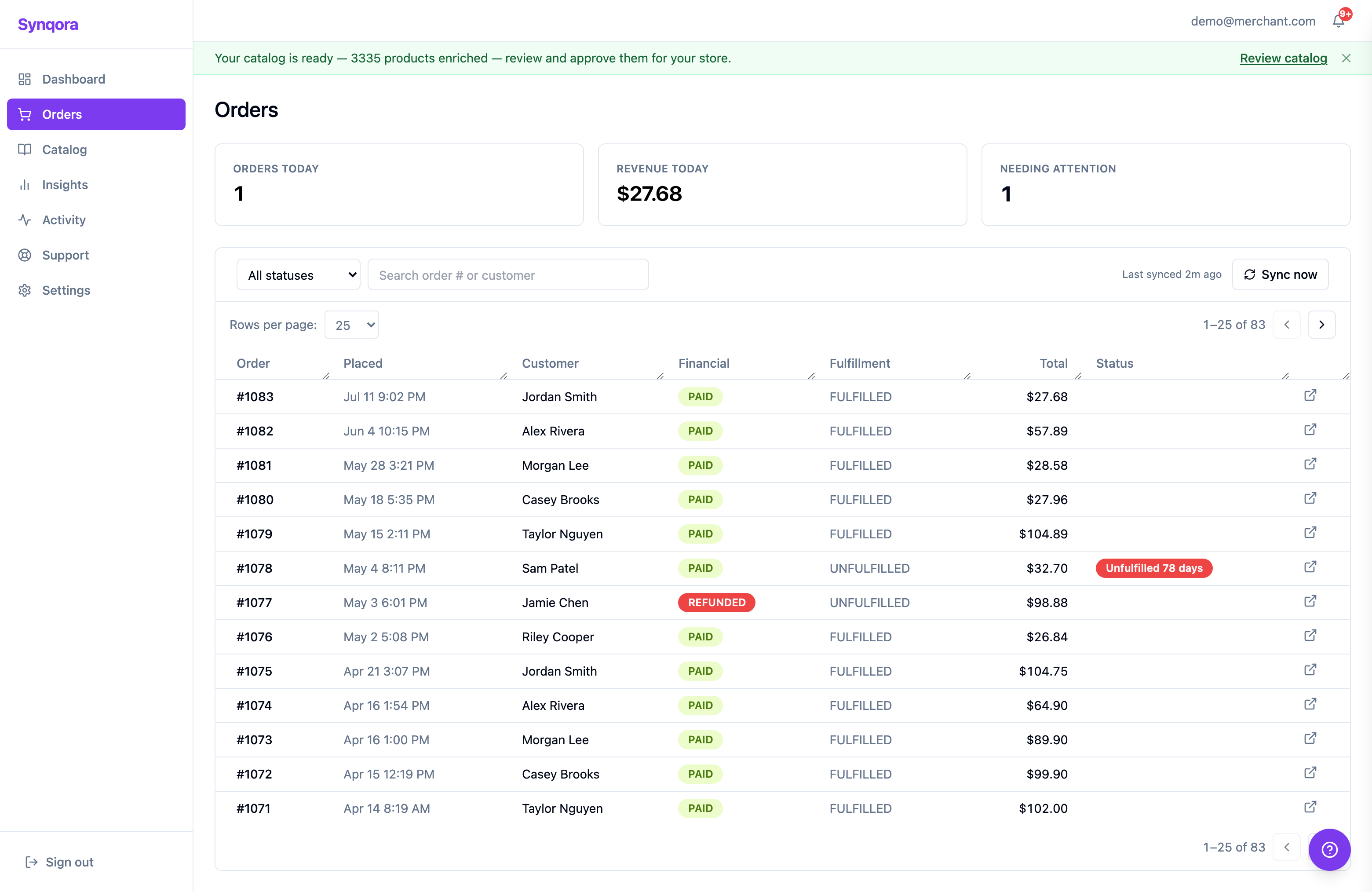The width and height of the screenshot is (1372, 892).
Task: Open external link for order #1083
Action: 1310,395
